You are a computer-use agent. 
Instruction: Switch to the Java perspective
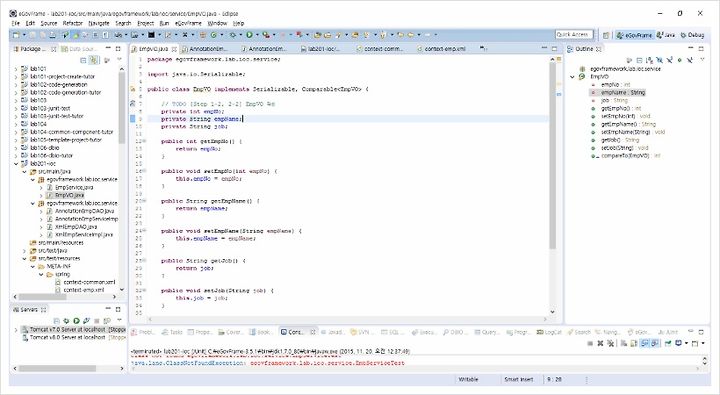[x=666, y=35]
